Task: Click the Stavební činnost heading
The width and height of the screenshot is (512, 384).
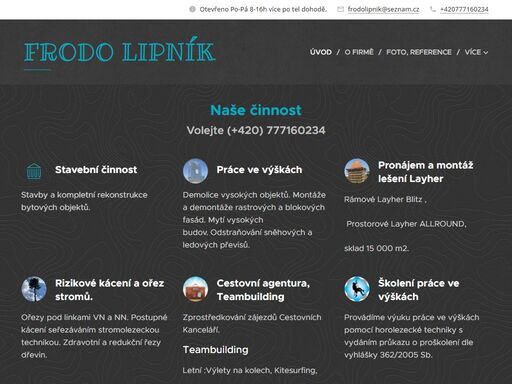Action: [x=96, y=170]
